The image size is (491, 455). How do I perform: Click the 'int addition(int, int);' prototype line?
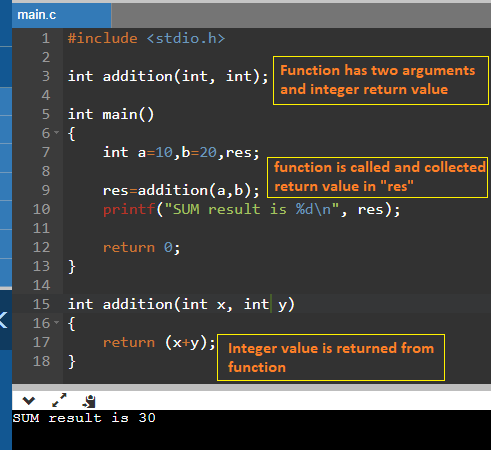point(168,76)
